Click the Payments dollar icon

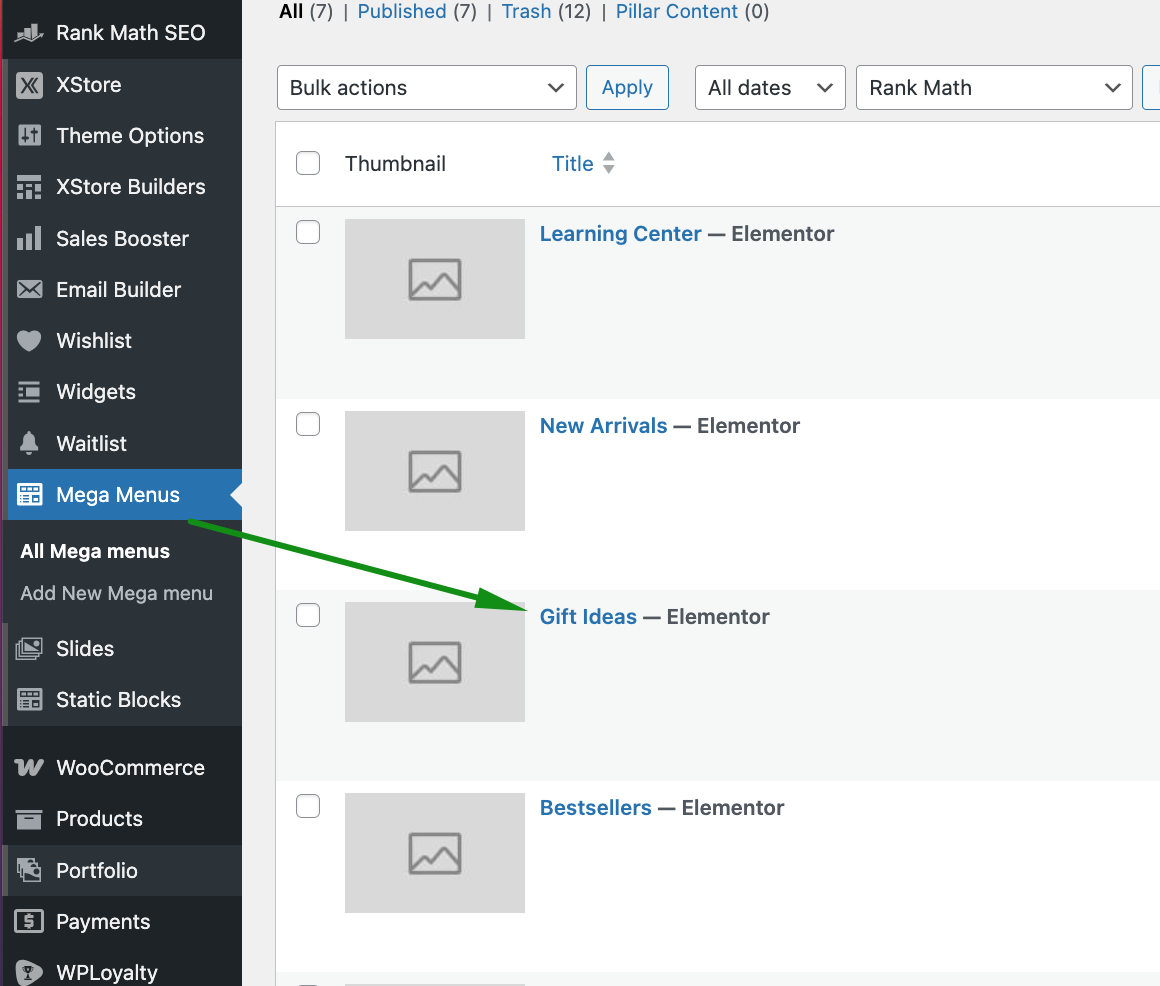(29, 922)
